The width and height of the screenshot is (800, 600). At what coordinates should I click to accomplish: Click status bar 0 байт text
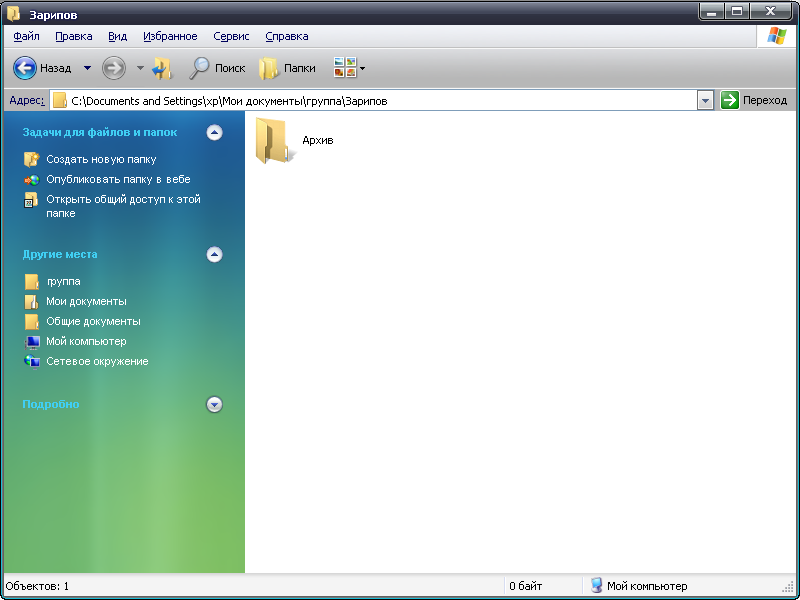[x=526, y=586]
